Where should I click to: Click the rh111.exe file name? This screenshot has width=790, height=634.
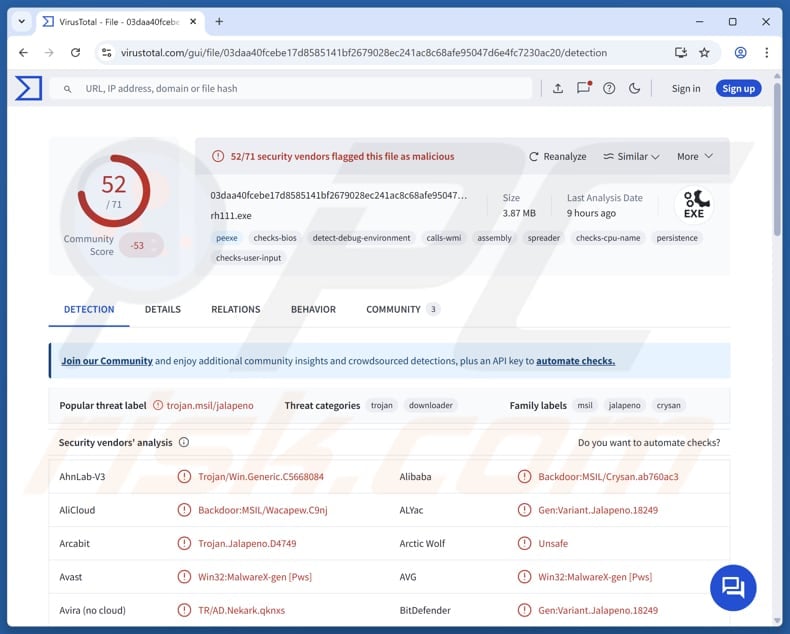coord(231,216)
